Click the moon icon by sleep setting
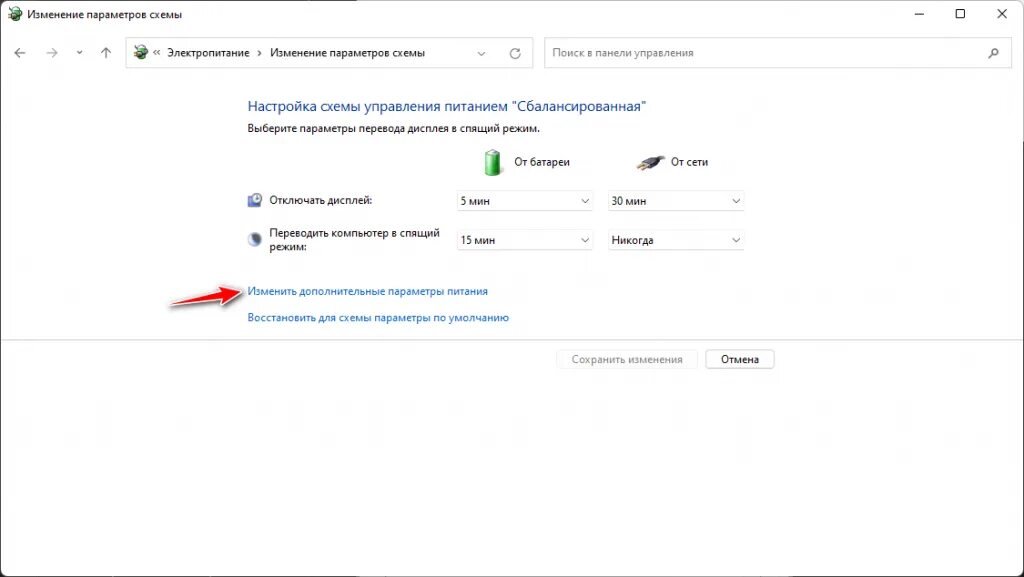1024x577 pixels. pyautogui.click(x=255, y=240)
